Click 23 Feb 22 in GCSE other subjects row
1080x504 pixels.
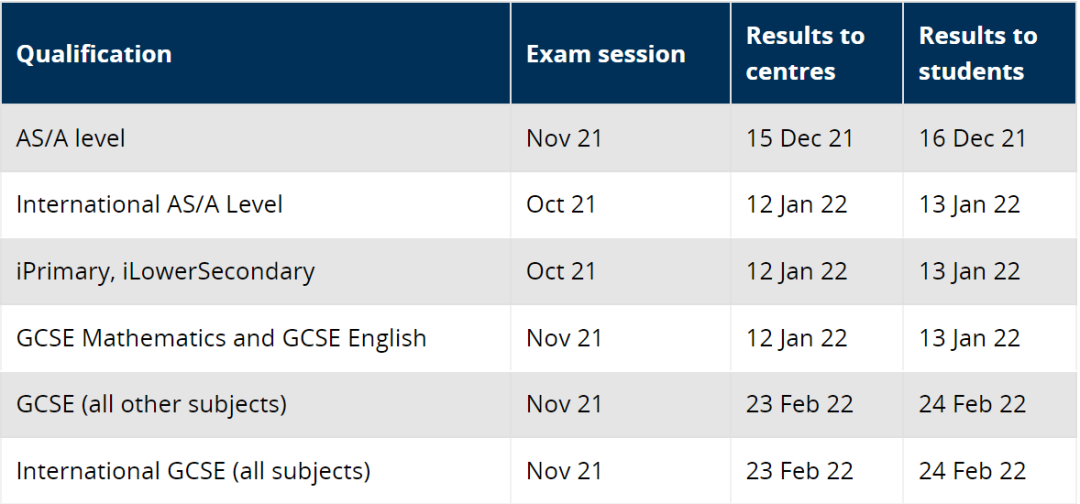[800, 404]
